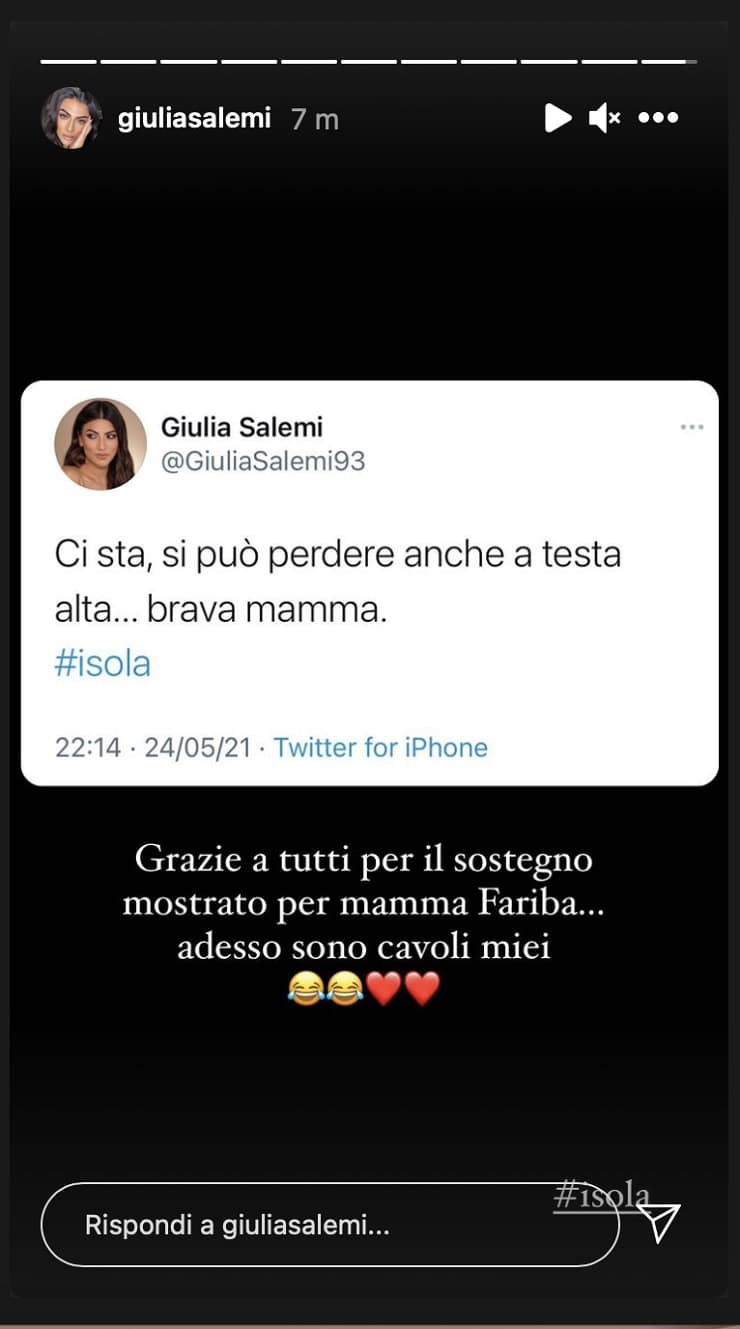Click the 'Twitter for iPhone' link

click(381, 747)
